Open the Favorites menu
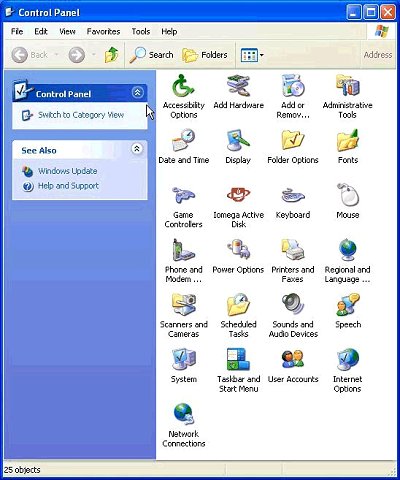 pos(103,32)
